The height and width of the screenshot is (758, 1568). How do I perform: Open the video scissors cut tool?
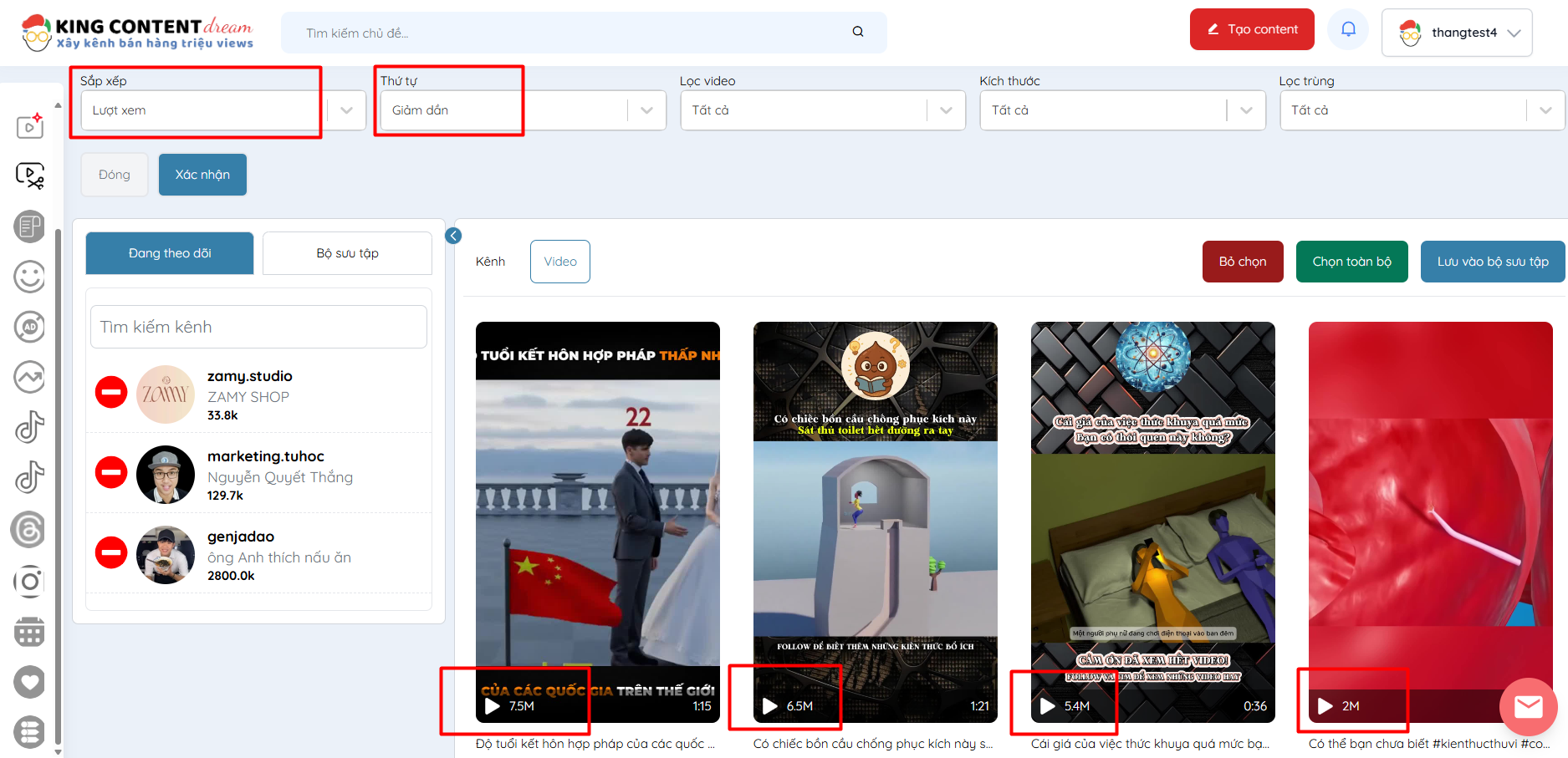coord(30,176)
